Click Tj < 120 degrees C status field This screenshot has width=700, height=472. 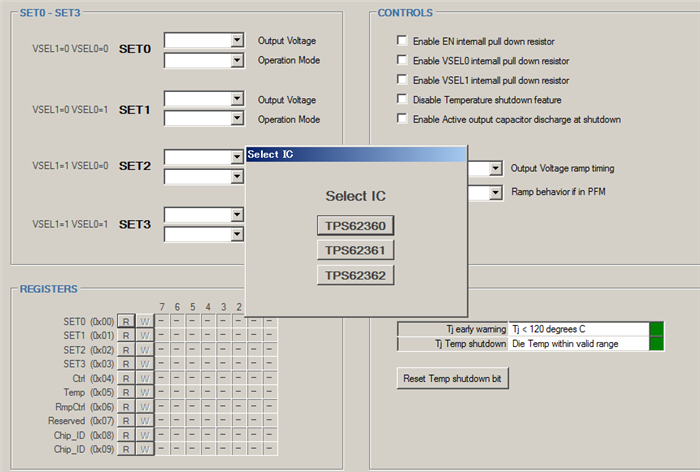(x=578, y=329)
